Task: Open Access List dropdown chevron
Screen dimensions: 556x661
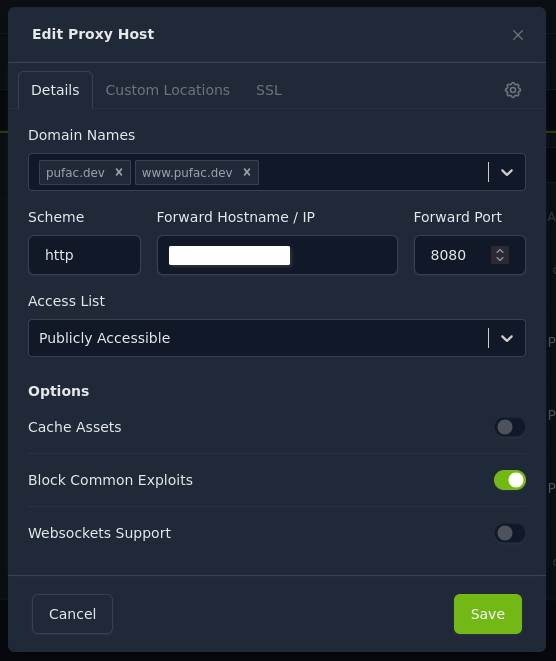Action: pyautogui.click(x=507, y=338)
